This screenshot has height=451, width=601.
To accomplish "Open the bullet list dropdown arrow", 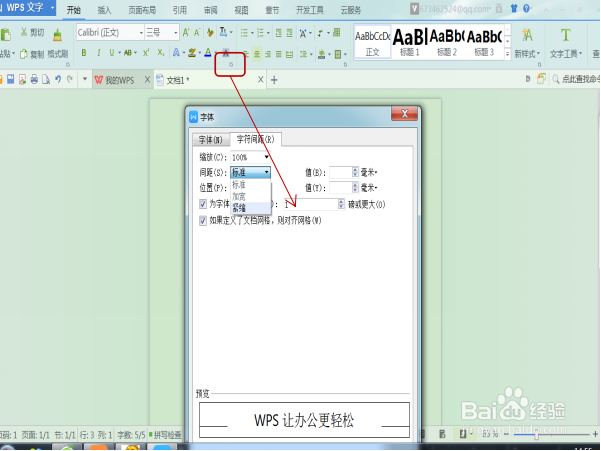I will 252,33.
